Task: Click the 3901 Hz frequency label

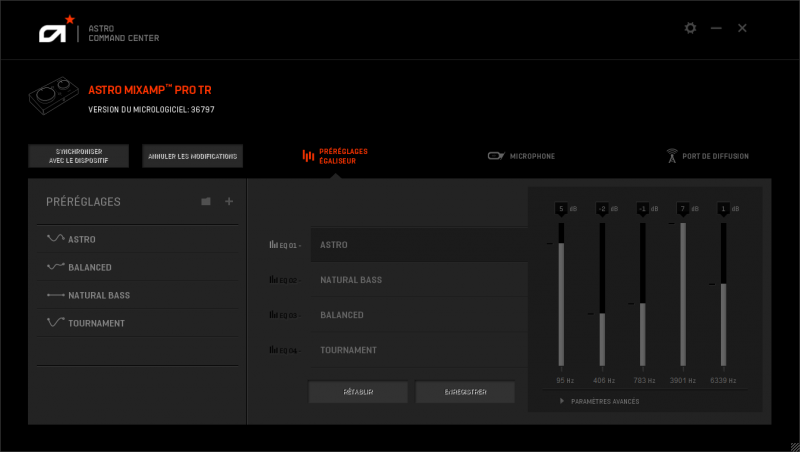Action: click(x=683, y=381)
